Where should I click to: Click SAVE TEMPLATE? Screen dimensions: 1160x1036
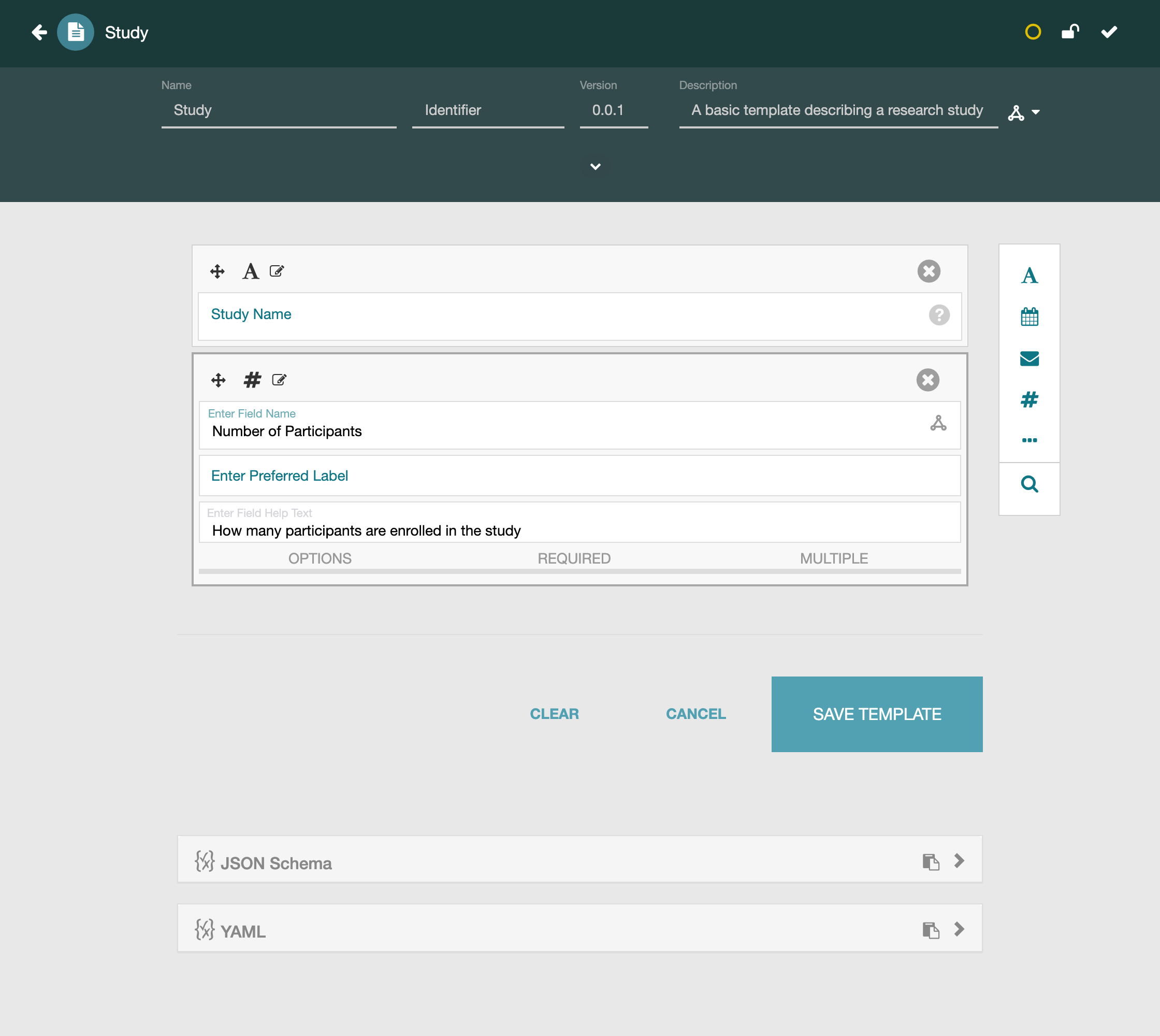coord(877,714)
